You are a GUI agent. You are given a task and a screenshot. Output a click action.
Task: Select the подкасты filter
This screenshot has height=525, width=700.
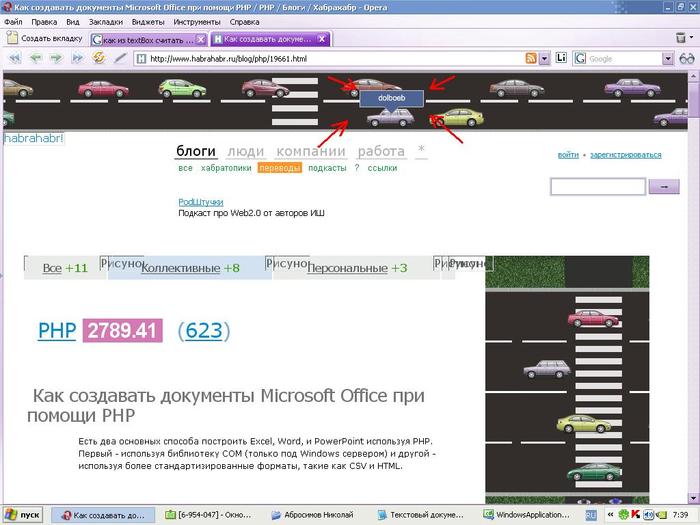pyautogui.click(x=327, y=168)
